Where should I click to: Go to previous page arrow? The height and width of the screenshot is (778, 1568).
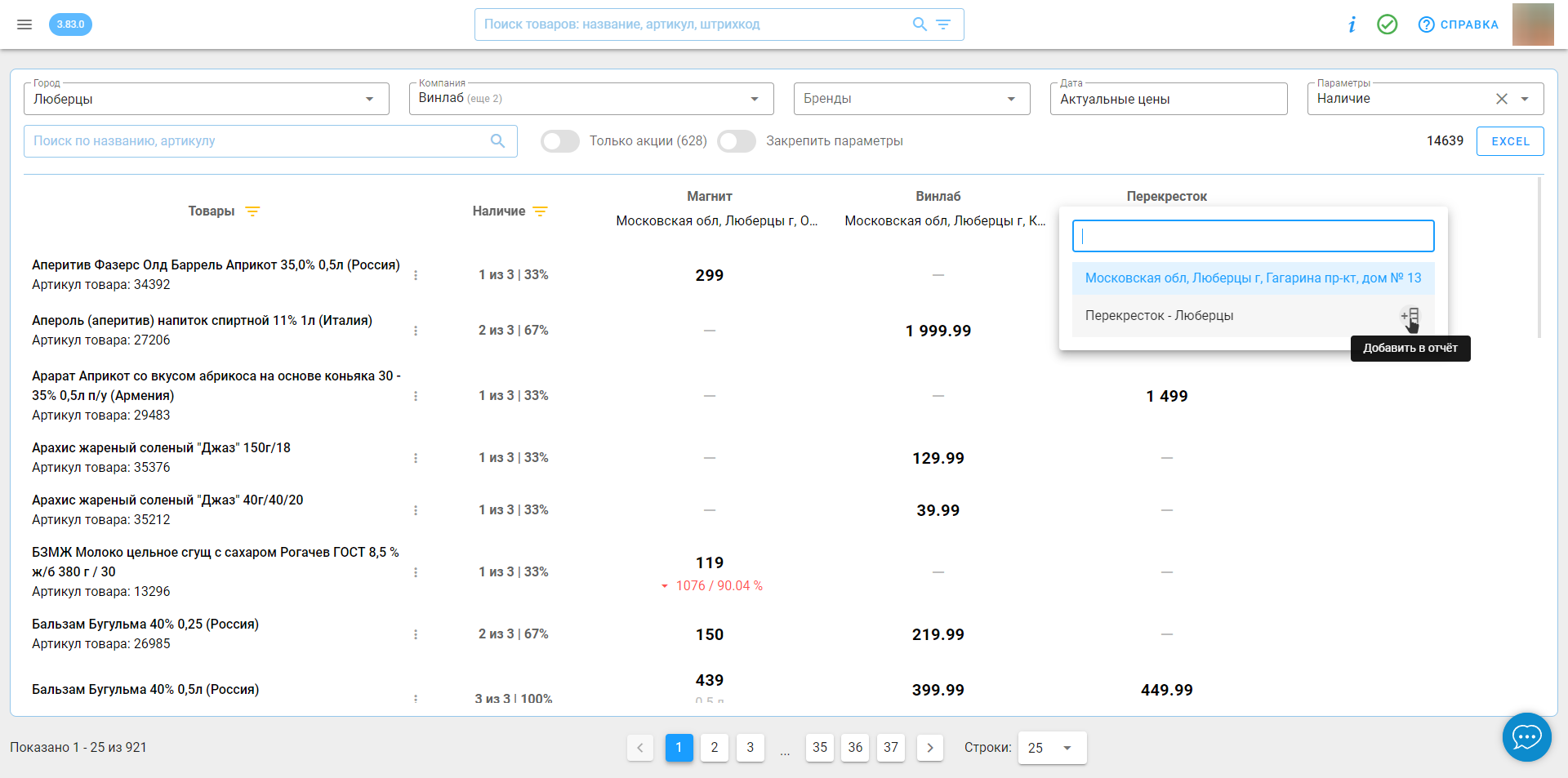(x=640, y=748)
